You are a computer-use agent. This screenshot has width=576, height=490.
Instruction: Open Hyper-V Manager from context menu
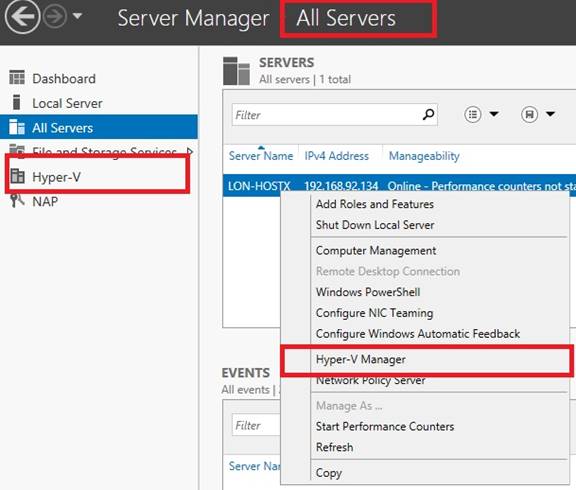coord(361,359)
